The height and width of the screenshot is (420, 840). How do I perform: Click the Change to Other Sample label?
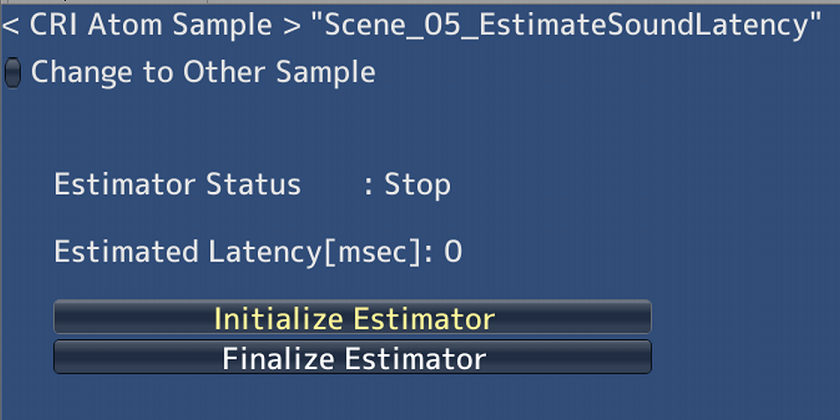(x=204, y=73)
